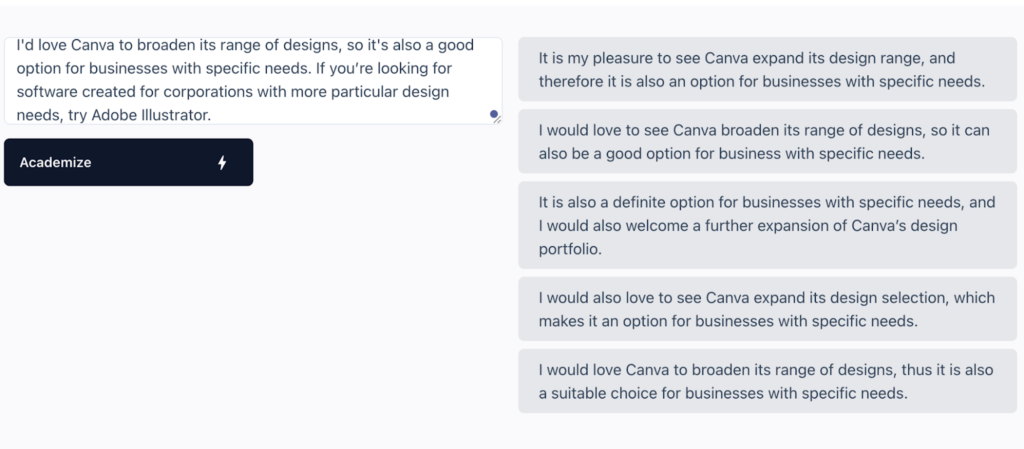Image resolution: width=1024 pixels, height=449 pixels.
Task: Select the "expand its design selection" suggestion
Action: click(x=767, y=309)
